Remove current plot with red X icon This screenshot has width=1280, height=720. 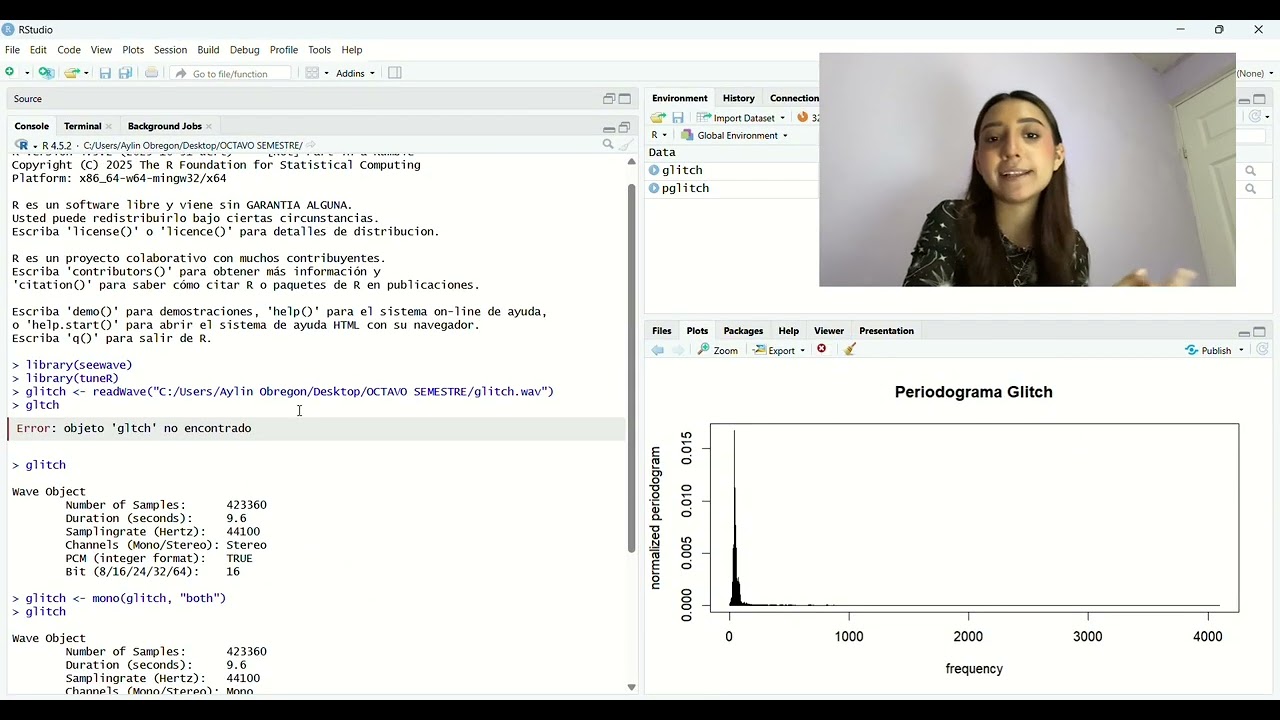822,350
